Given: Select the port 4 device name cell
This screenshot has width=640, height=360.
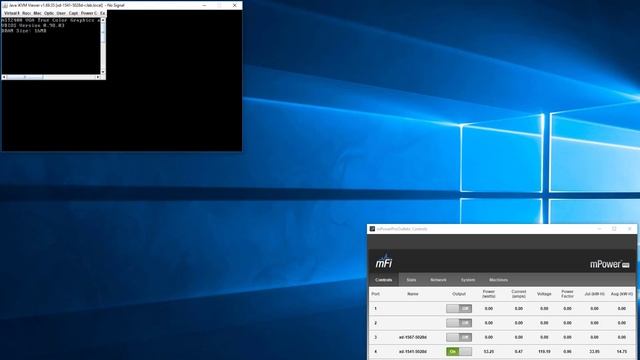Looking at the screenshot, I should pyautogui.click(x=413, y=351).
